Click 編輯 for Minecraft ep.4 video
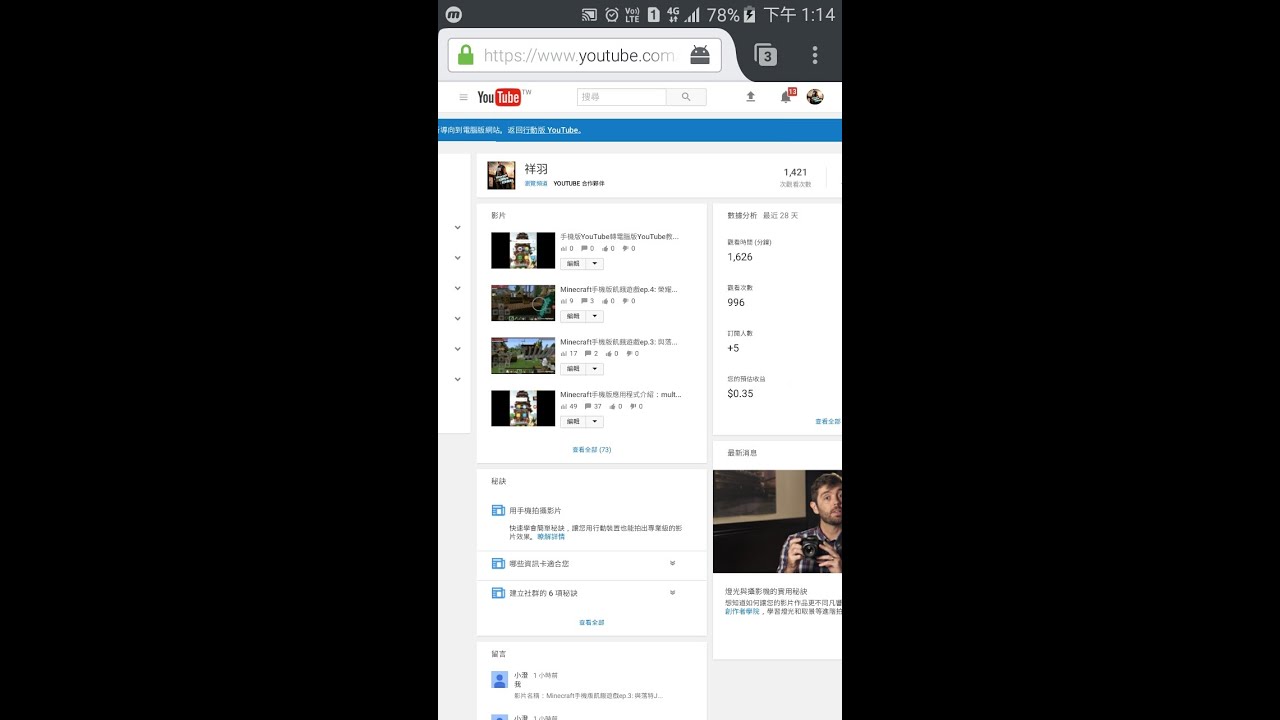The width and height of the screenshot is (1280, 720). (573, 316)
